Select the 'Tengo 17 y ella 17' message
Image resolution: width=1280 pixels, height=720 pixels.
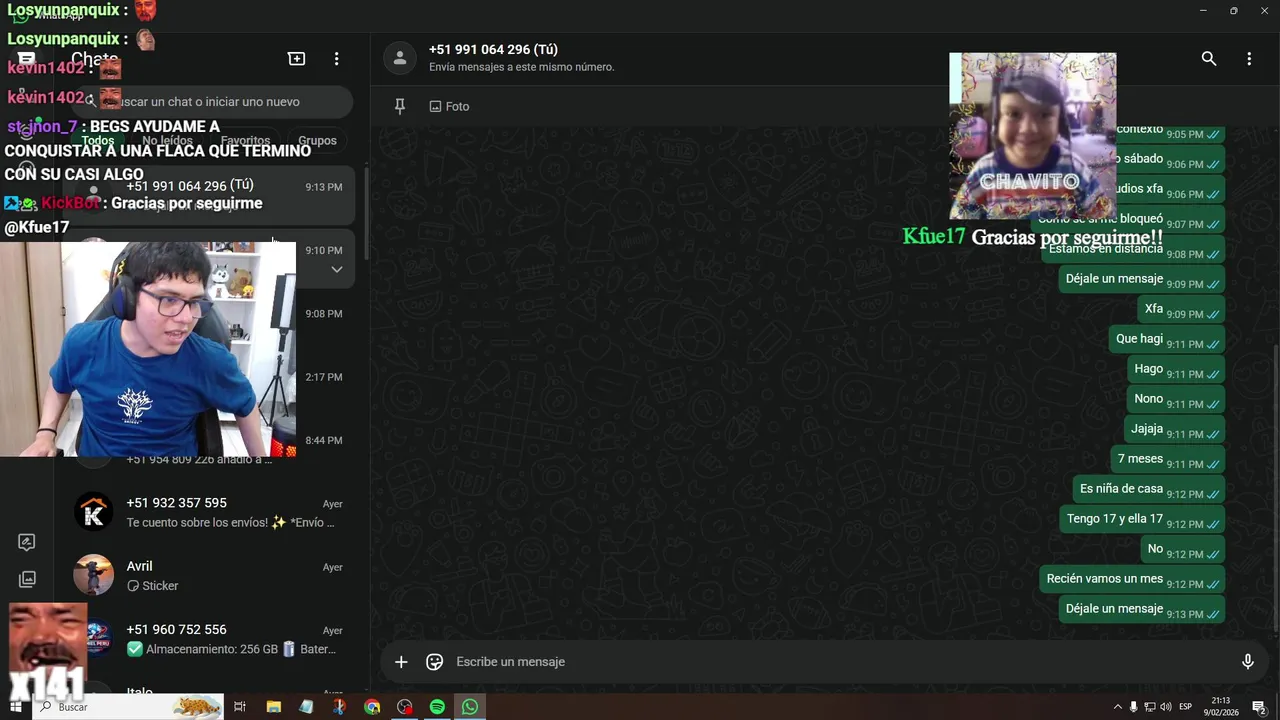click(x=1142, y=520)
